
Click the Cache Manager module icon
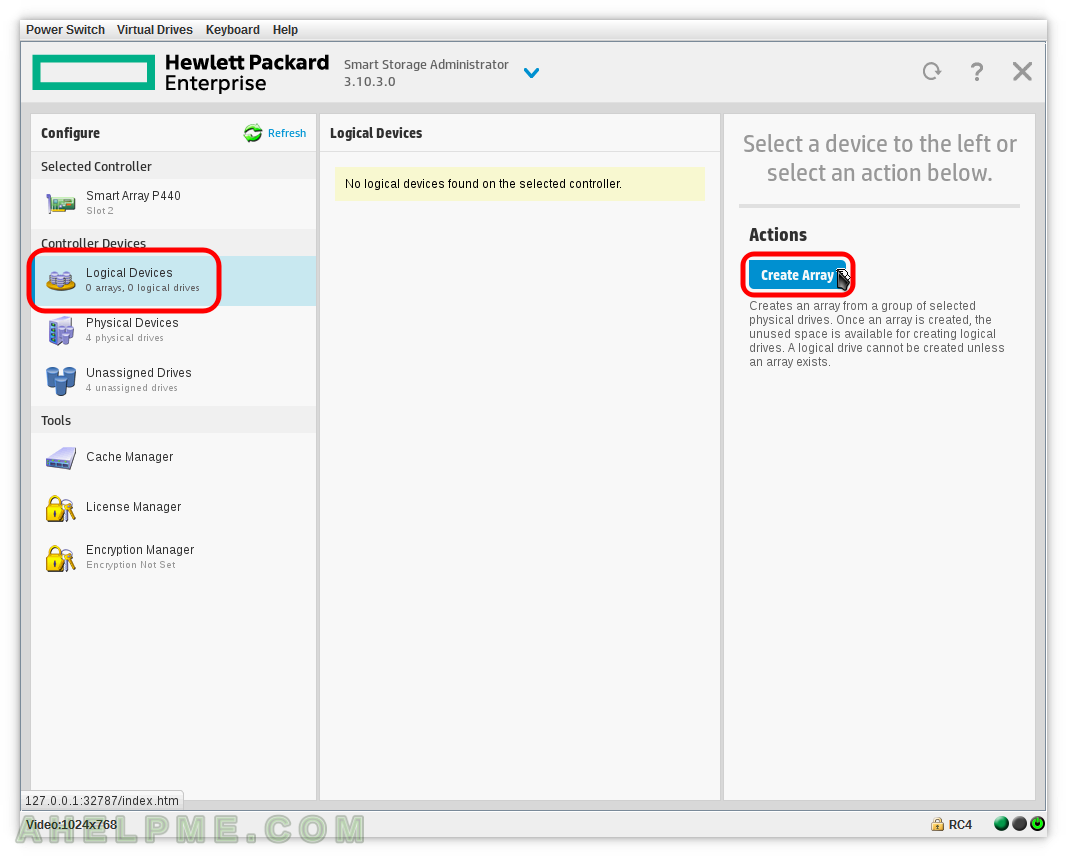point(61,458)
